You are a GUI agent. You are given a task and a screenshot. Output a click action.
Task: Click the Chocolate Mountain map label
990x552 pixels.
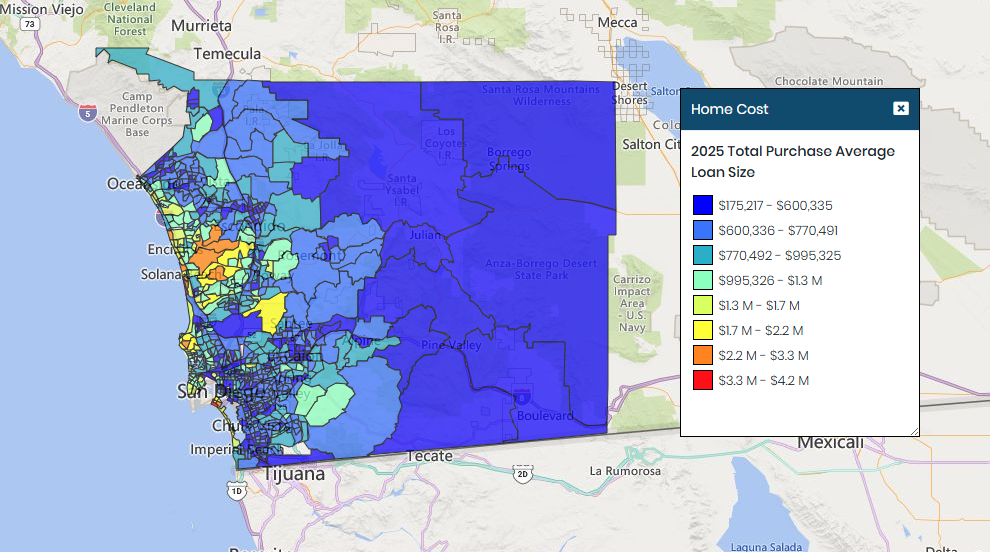tap(829, 81)
